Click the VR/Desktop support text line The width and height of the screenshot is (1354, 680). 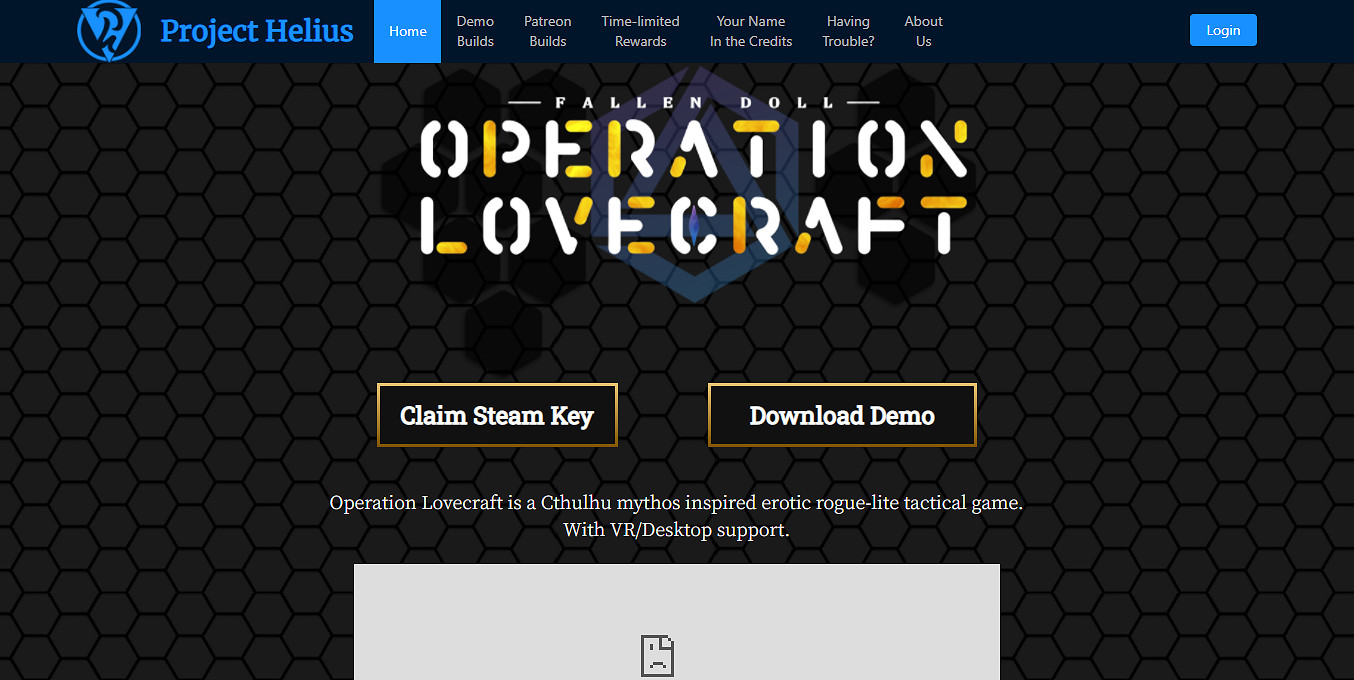coord(676,530)
